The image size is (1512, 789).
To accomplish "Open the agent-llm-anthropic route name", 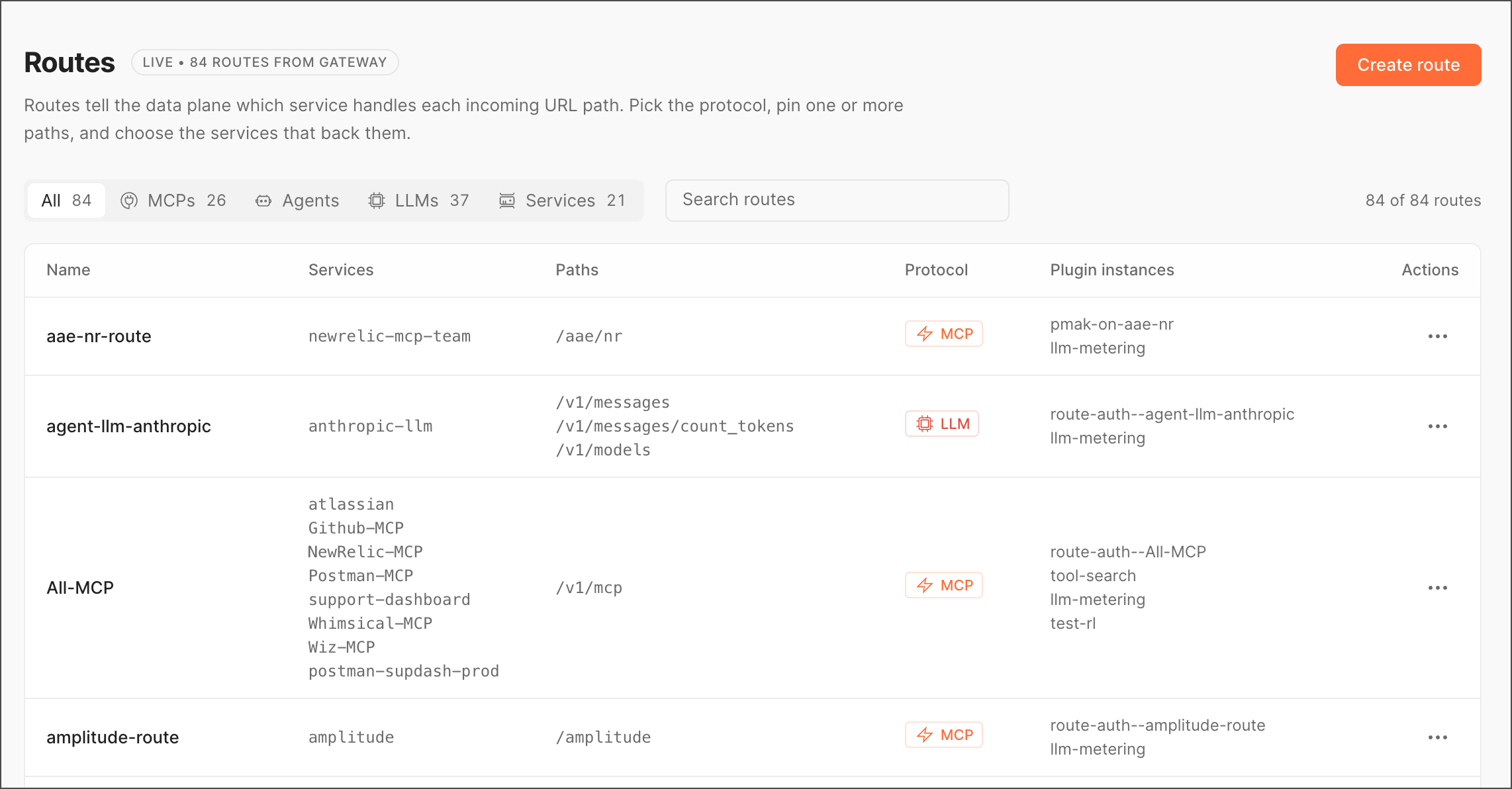I will [128, 426].
